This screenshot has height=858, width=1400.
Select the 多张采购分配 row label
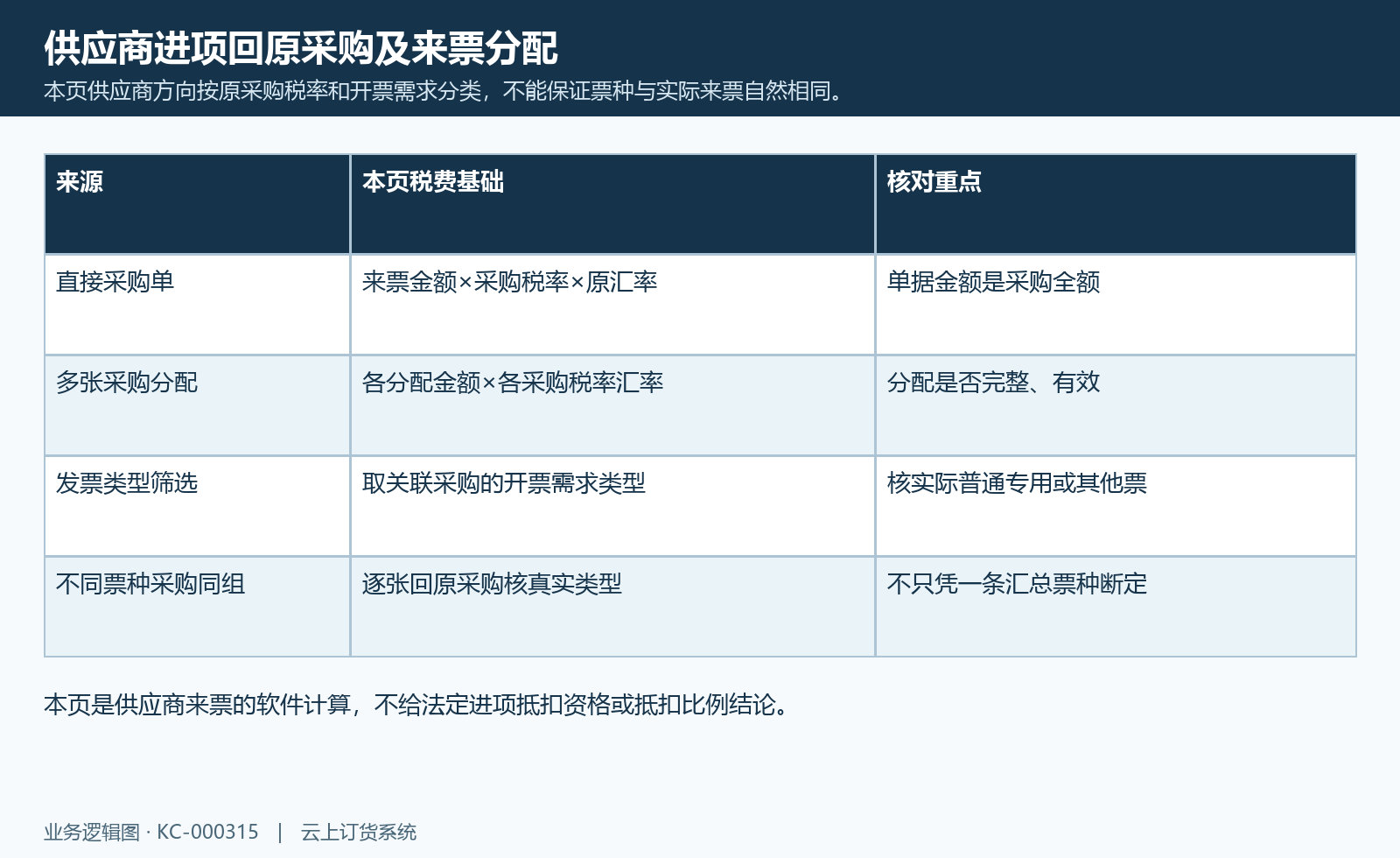127,383
